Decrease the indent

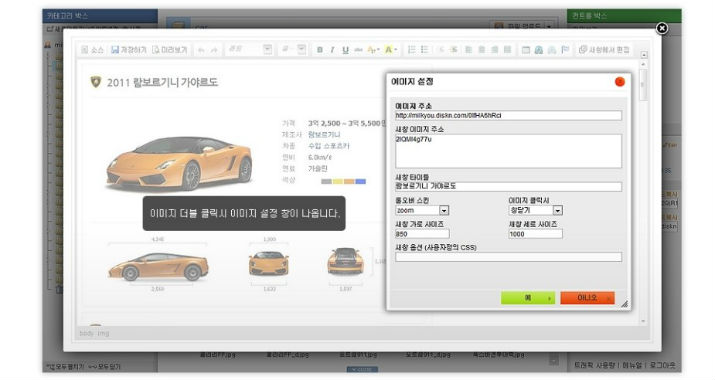440,50
